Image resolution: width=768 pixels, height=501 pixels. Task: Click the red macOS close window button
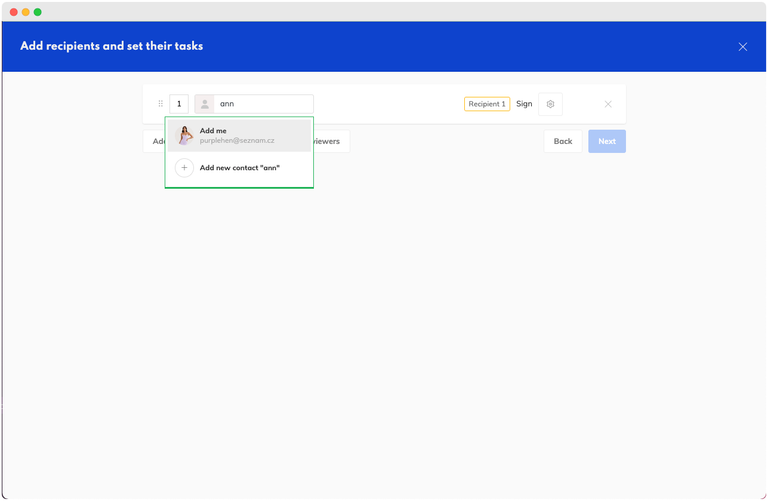tap(14, 12)
